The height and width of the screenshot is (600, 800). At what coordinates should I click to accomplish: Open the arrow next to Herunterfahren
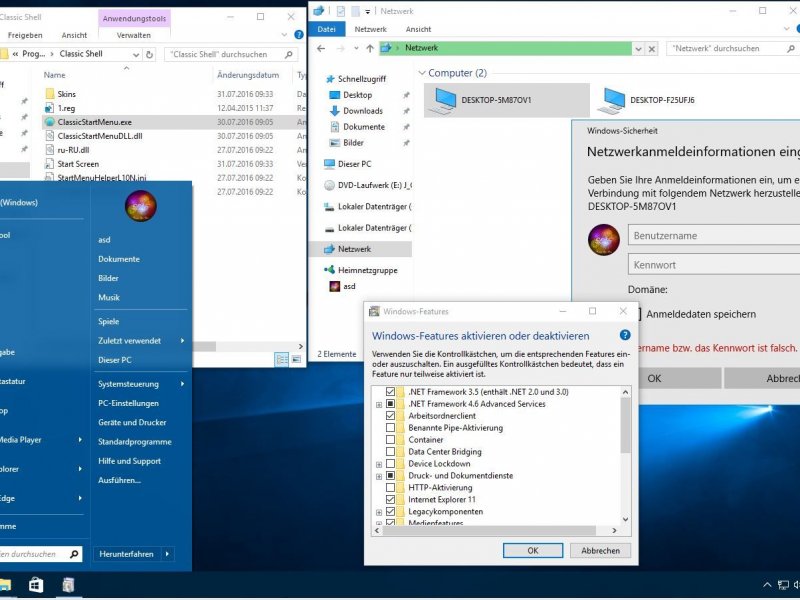pos(167,554)
